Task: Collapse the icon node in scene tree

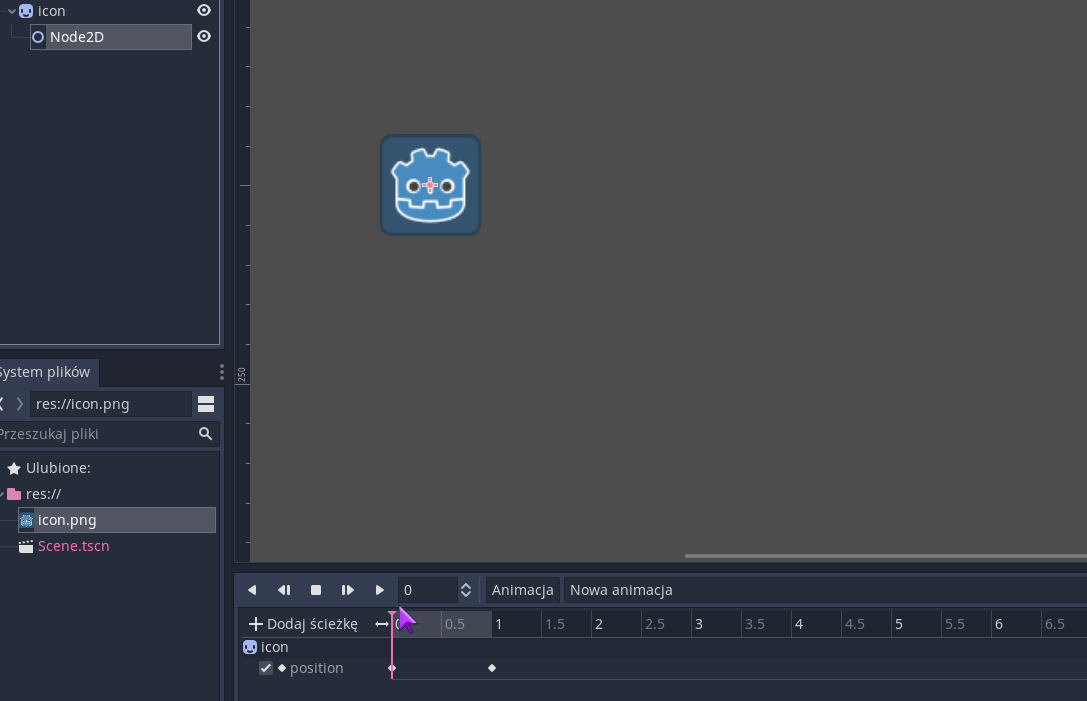Action: 12,11
